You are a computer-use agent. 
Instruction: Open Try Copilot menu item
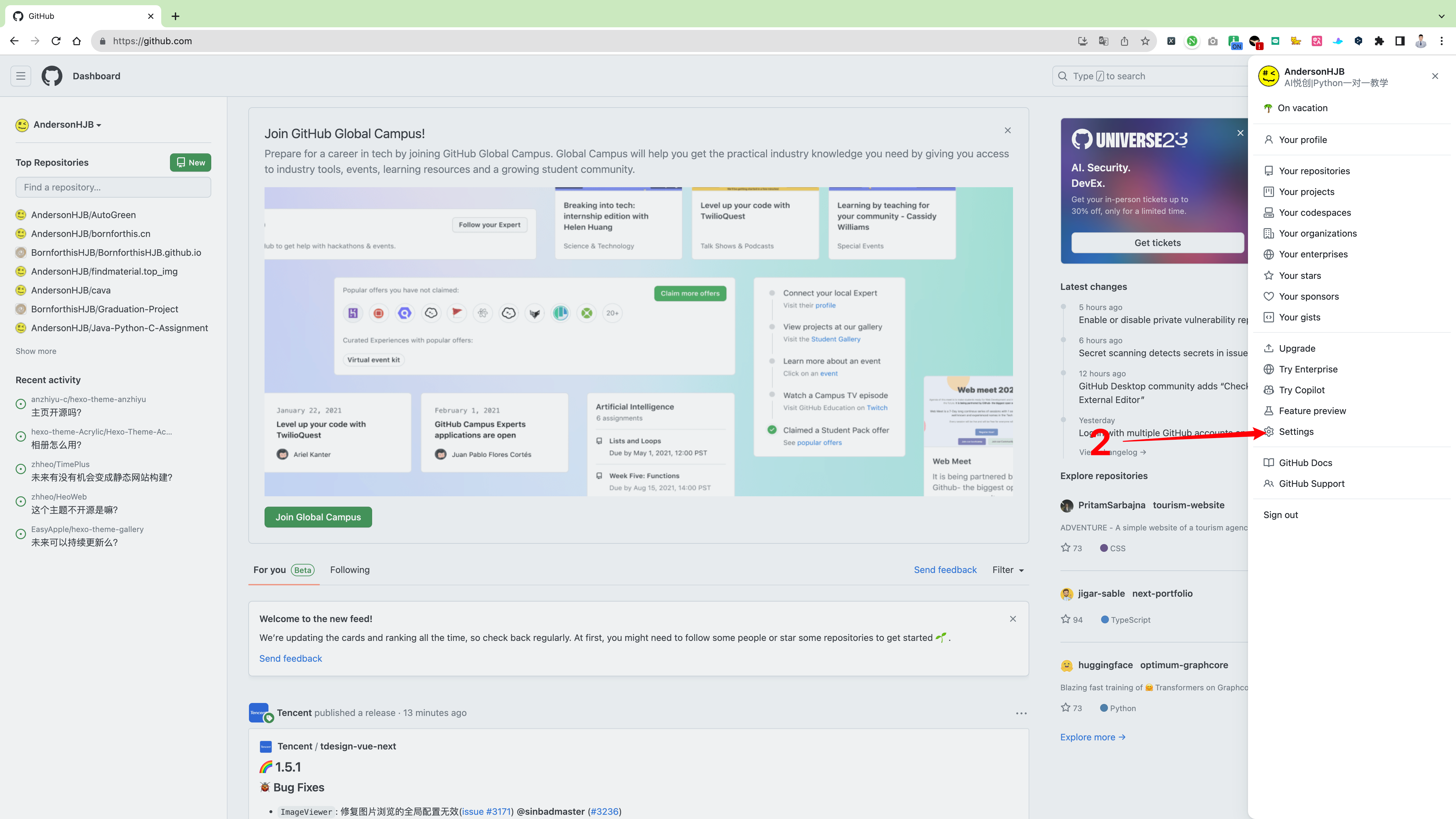coord(1351,390)
